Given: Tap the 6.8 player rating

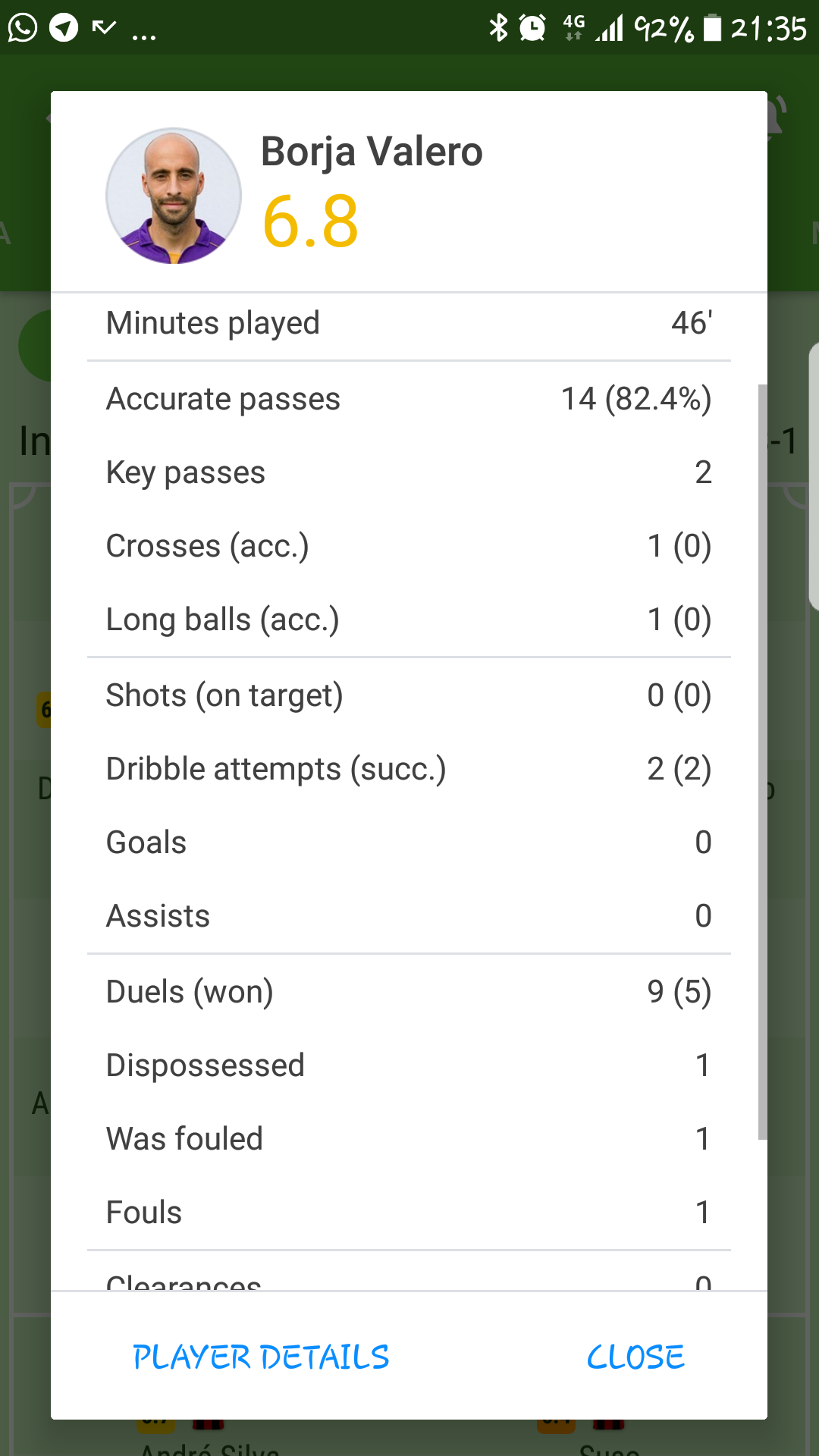Looking at the screenshot, I should tap(310, 221).
